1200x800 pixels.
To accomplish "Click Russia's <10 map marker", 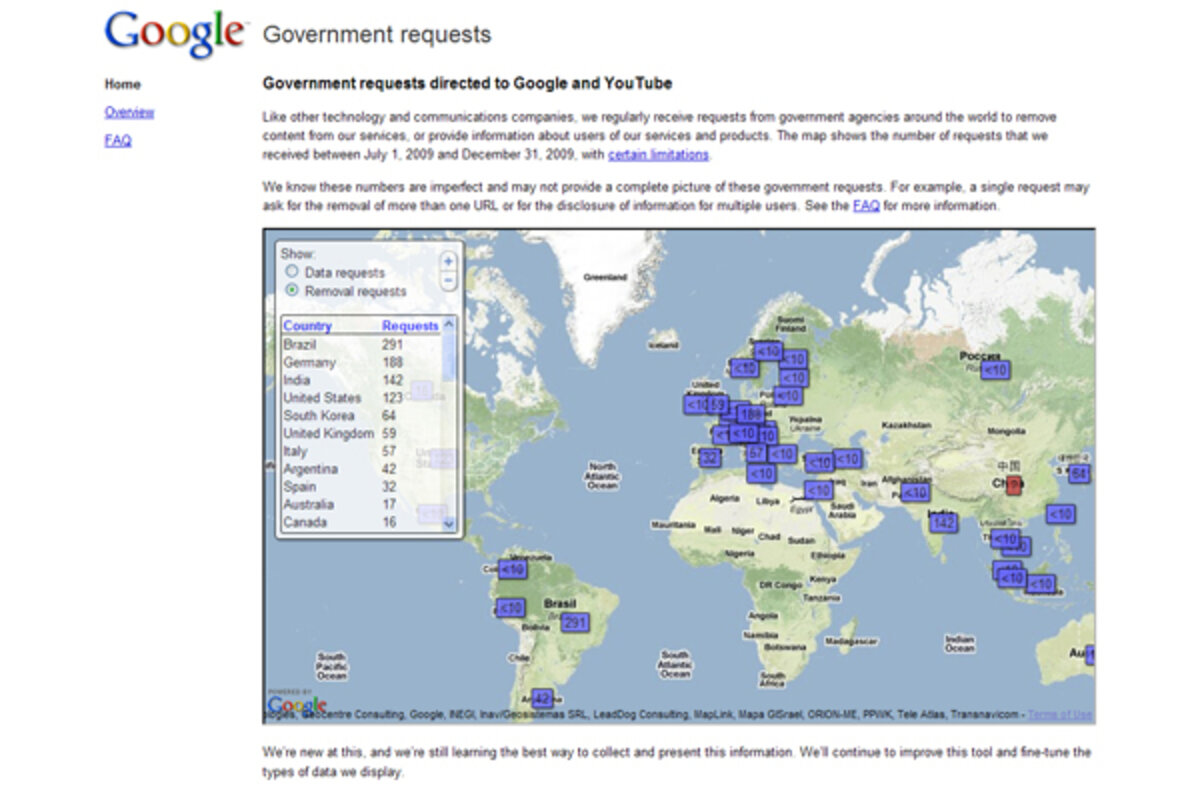I will pos(994,370).
